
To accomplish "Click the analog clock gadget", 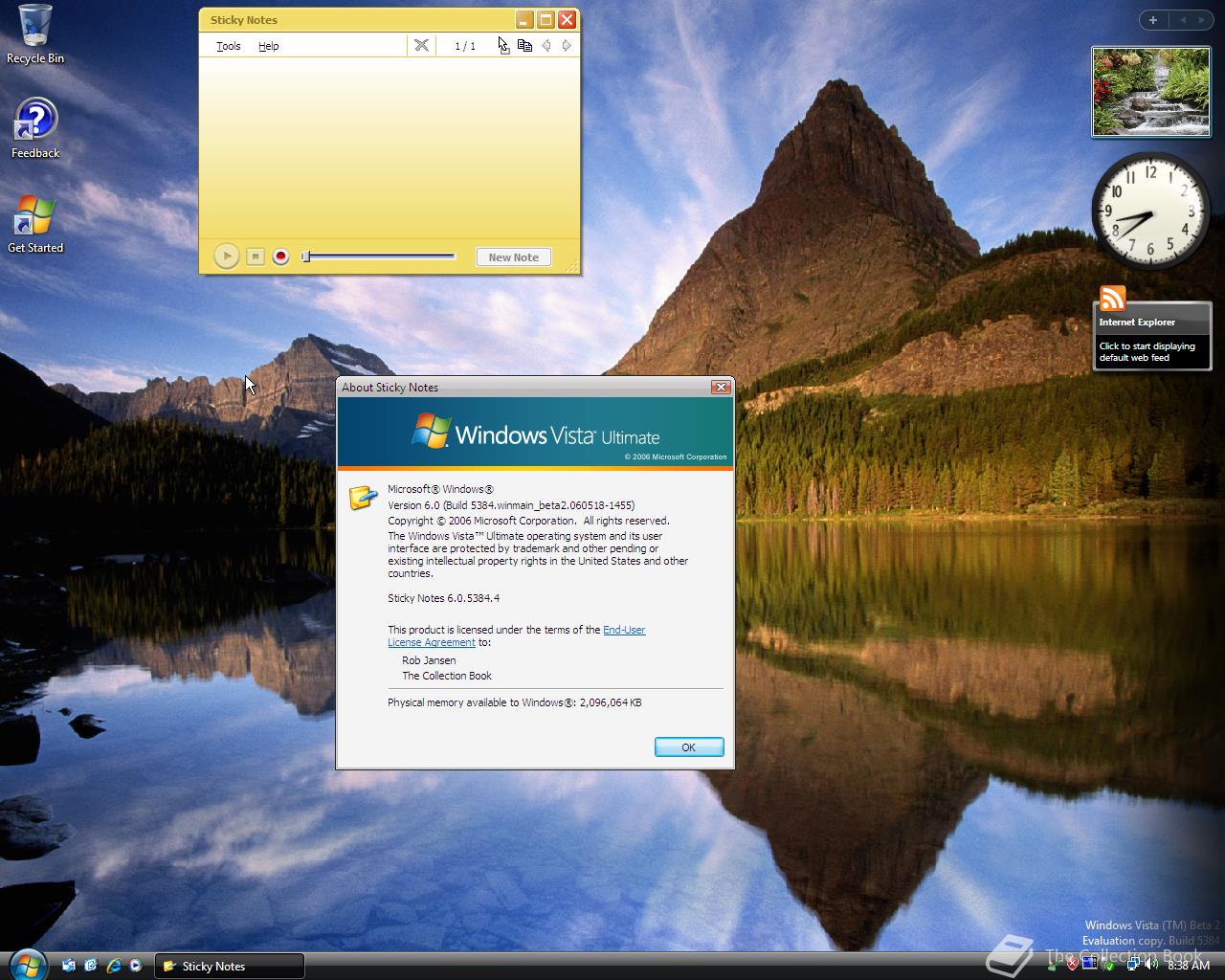I will click(1150, 211).
